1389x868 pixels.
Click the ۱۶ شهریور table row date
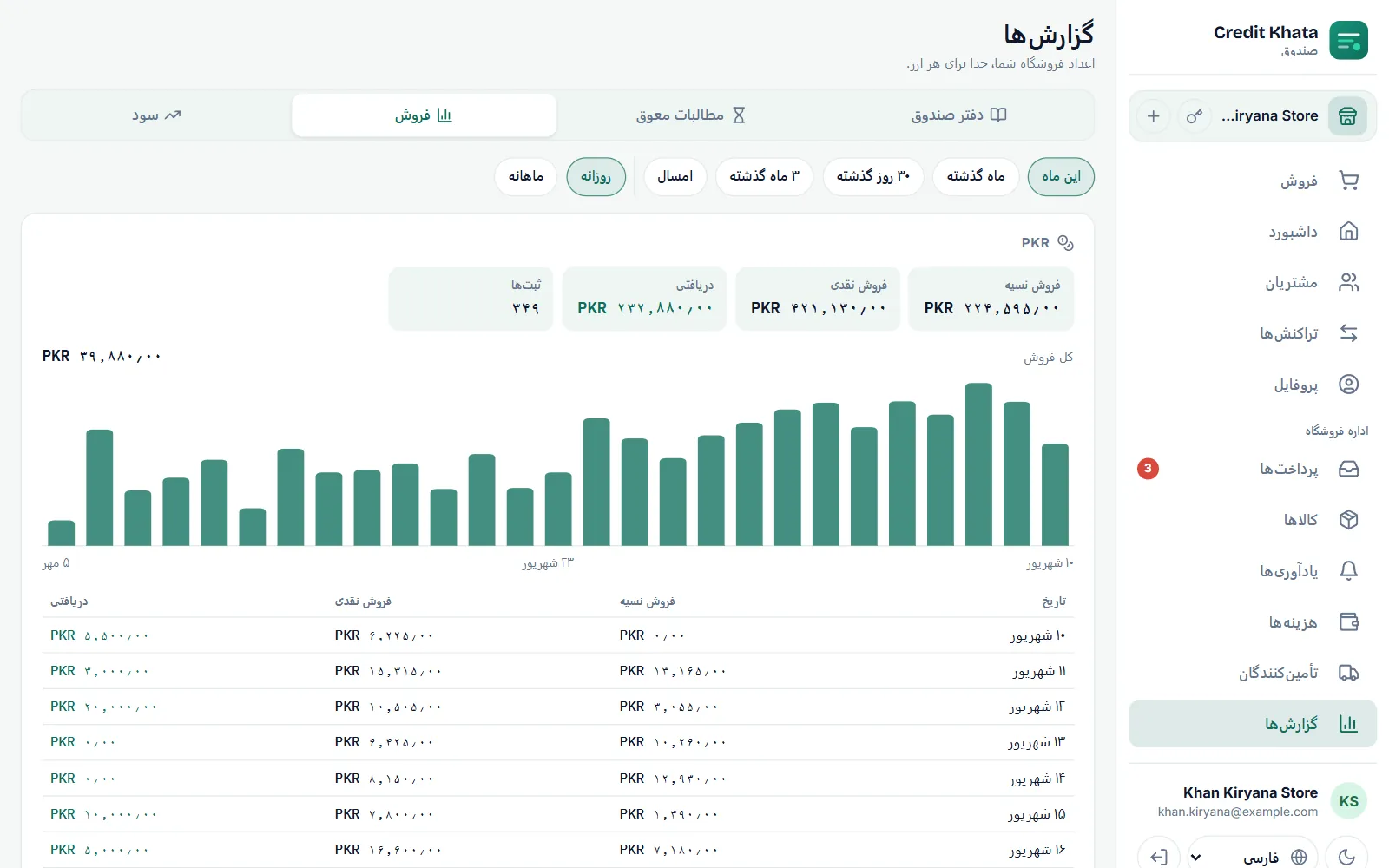(x=1037, y=850)
